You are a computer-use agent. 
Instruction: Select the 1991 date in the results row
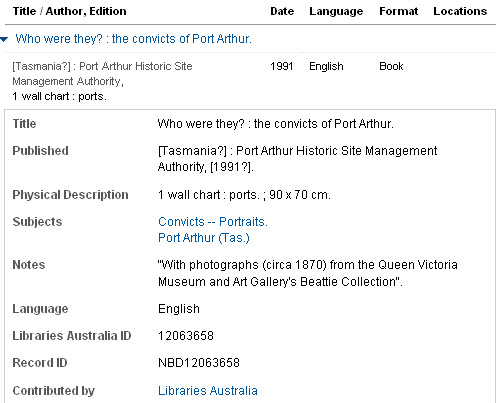coord(282,66)
